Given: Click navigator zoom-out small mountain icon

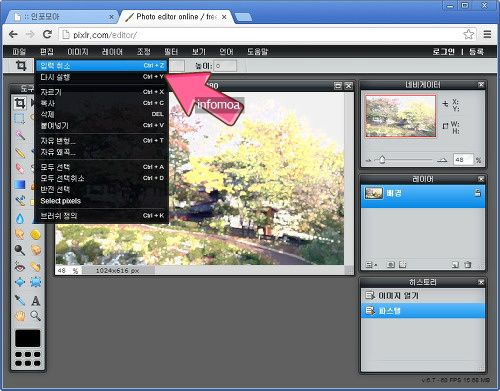Looking at the screenshot, I should click(x=368, y=160).
